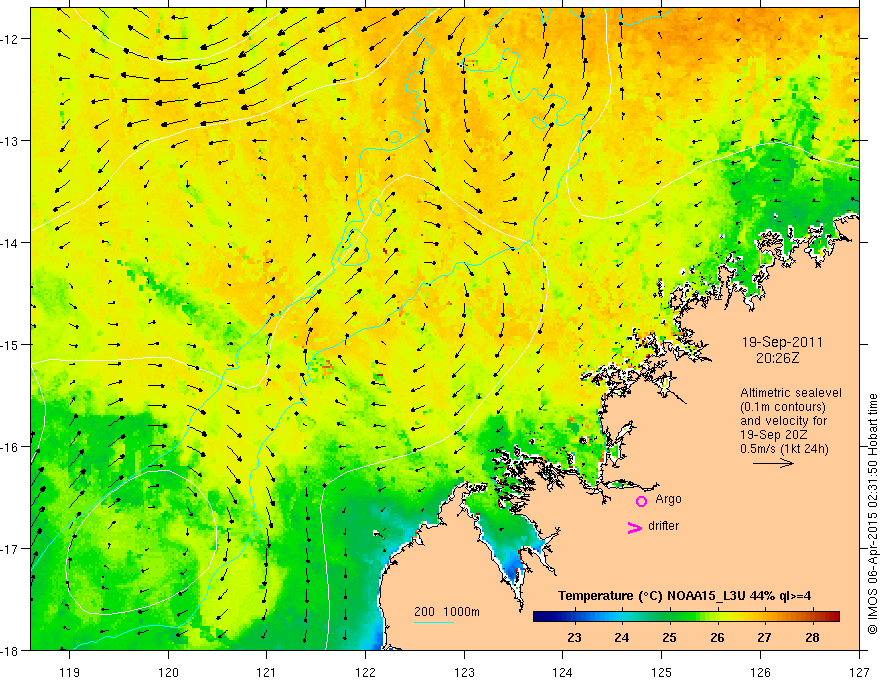Screen dimensions: 880x680
Task: Click the '19-Sep 20Z' caption line
Action: [x=773, y=435]
